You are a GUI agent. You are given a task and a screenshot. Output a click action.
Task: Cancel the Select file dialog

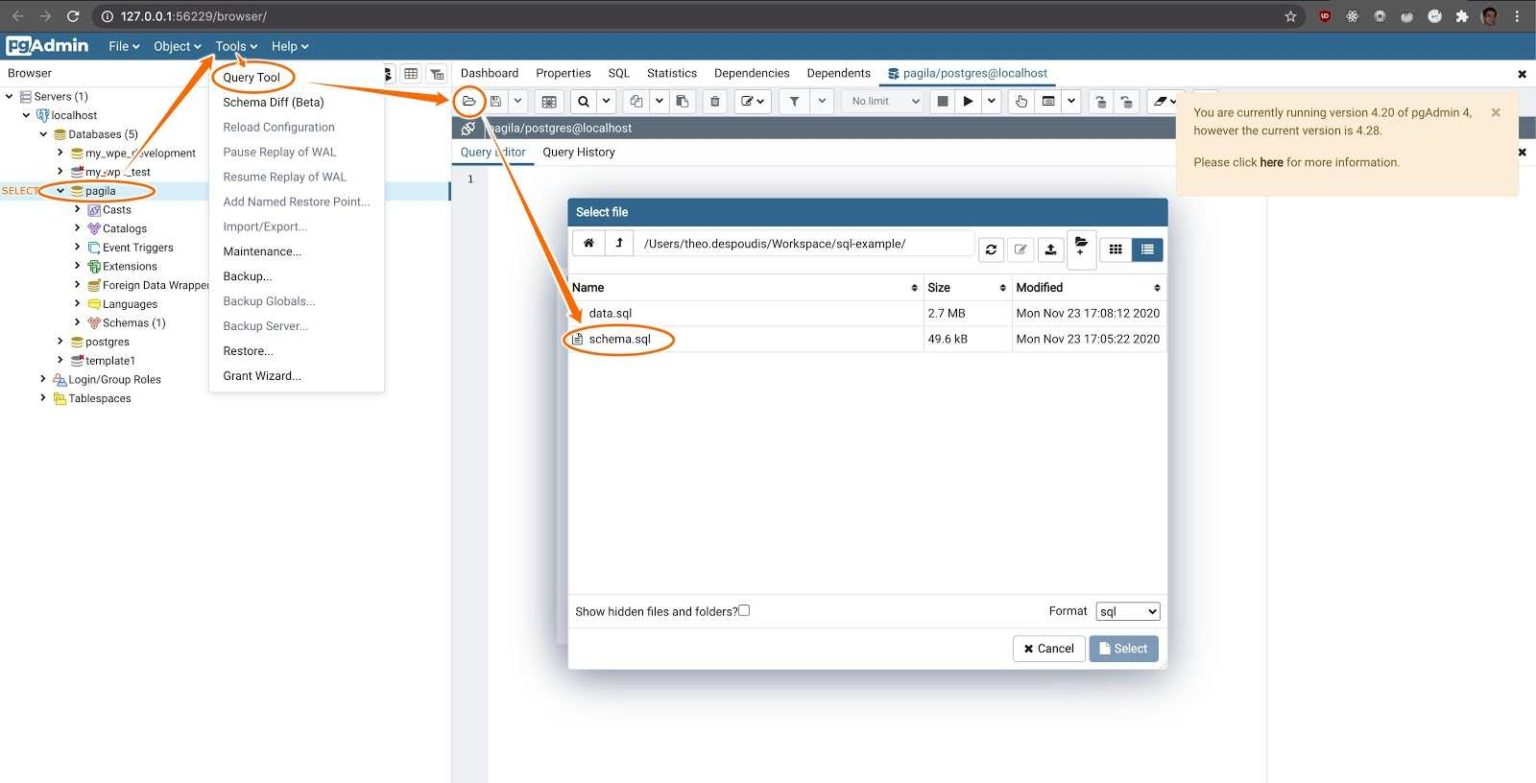tap(1048, 648)
